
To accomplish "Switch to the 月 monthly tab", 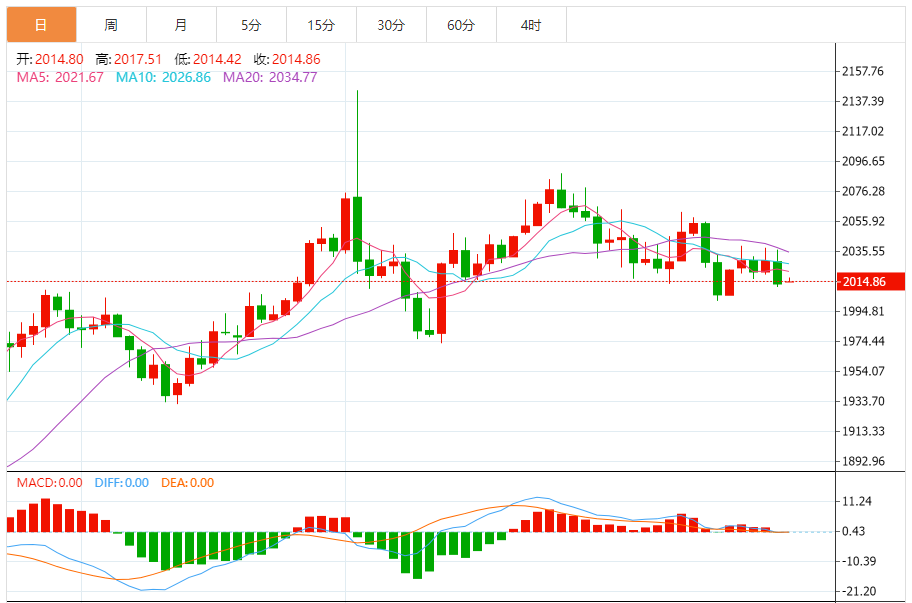I will pos(181,25).
